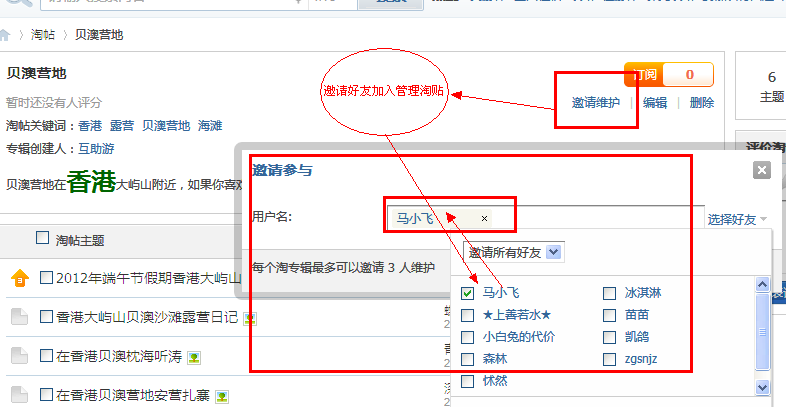Click friend list scrollbar down arrow
The image size is (786, 407).
click(x=762, y=387)
